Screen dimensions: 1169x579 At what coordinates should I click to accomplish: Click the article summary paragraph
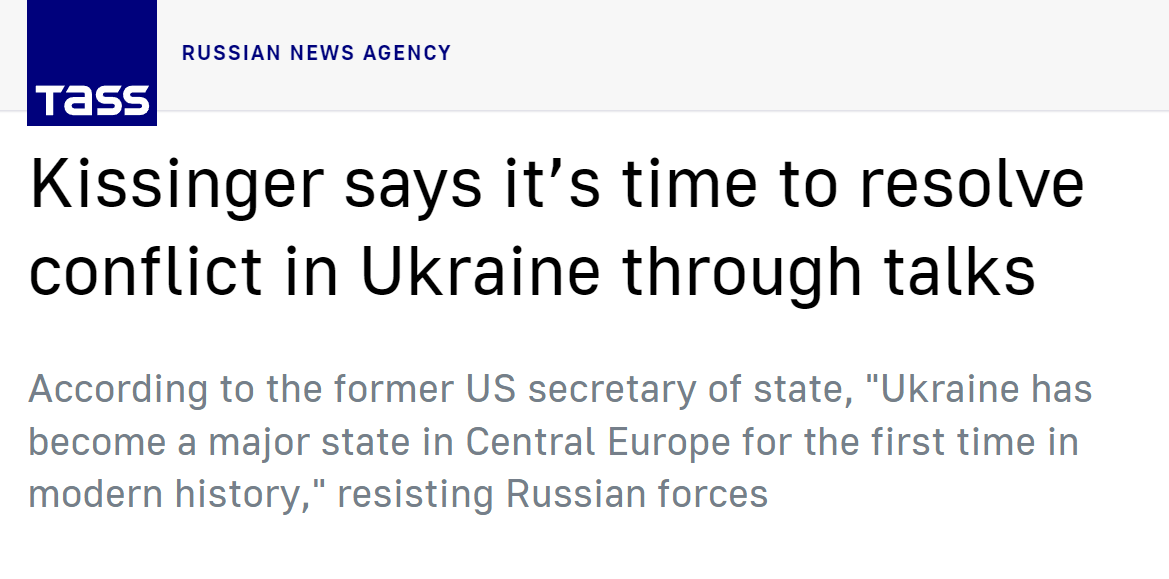(x=560, y=441)
